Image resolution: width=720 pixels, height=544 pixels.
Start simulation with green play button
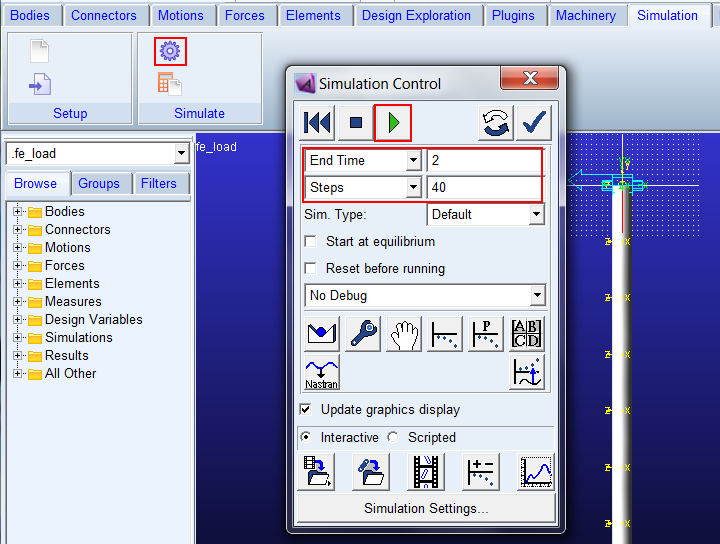tap(393, 123)
